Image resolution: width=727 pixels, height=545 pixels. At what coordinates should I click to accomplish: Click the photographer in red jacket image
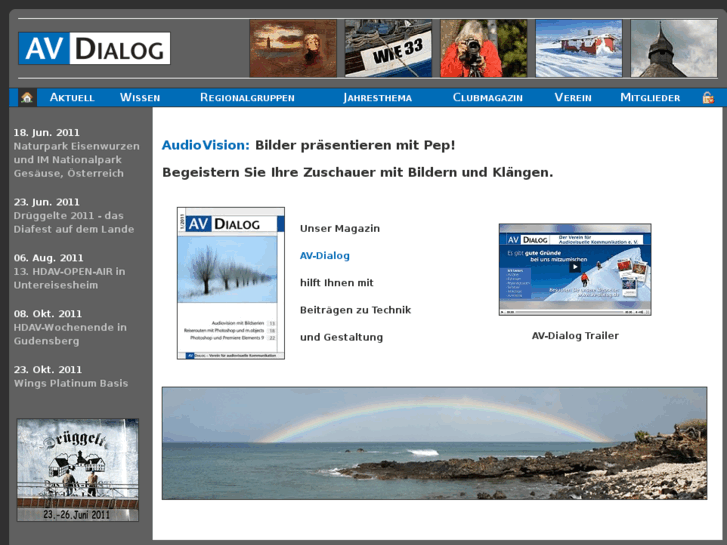pos(484,48)
